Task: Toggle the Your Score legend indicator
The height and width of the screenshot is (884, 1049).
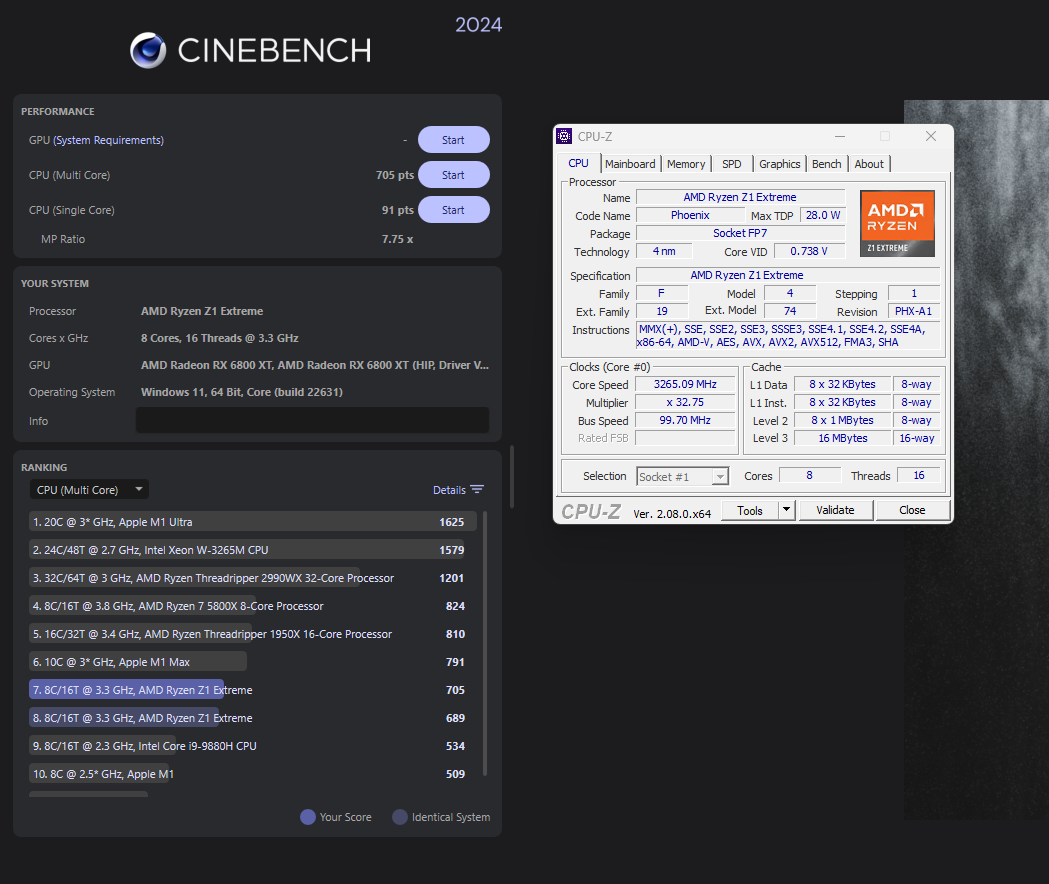Action: [x=309, y=817]
